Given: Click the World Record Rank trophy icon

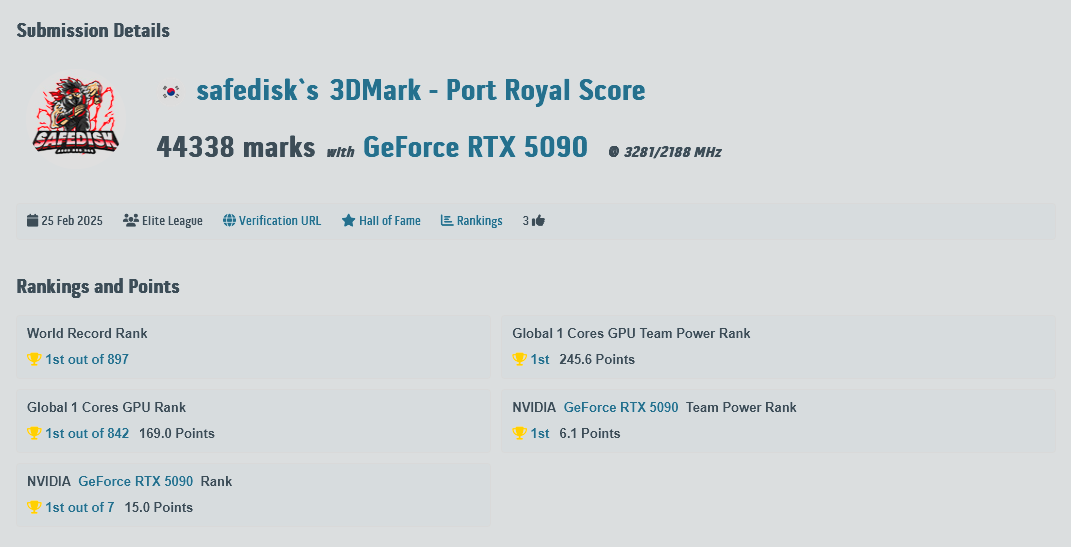Looking at the screenshot, I should [34, 359].
